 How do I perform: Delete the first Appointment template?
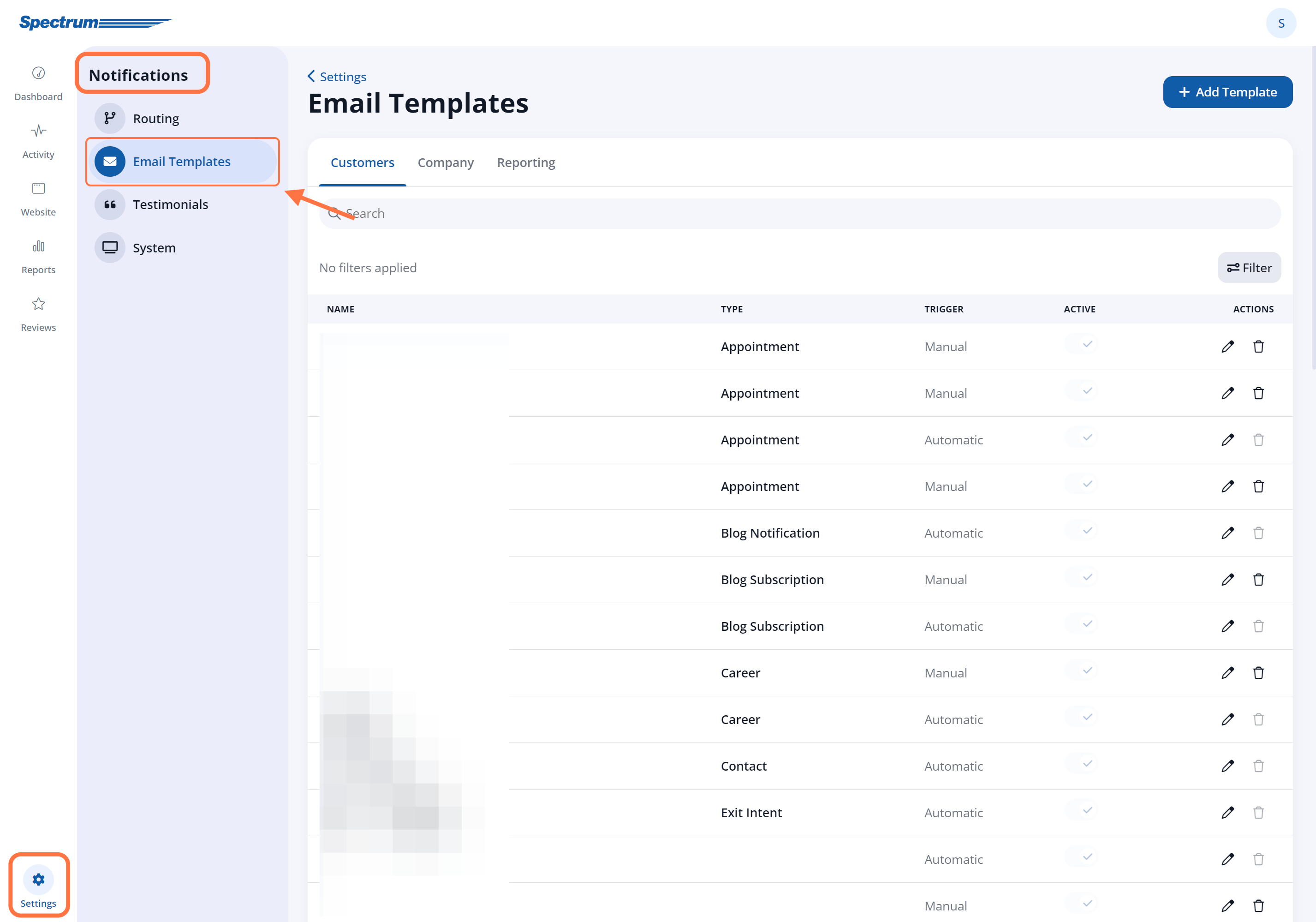(1259, 346)
